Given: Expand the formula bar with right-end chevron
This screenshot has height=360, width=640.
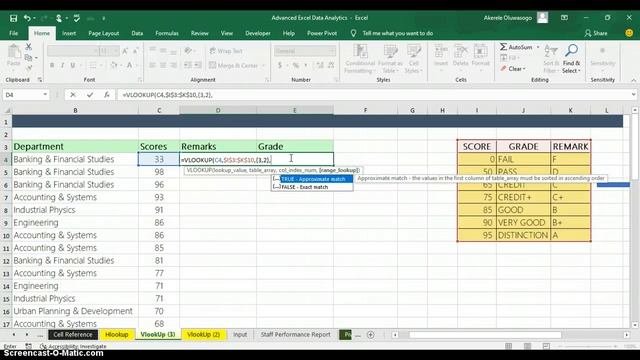Looking at the screenshot, I should click(x=633, y=95).
